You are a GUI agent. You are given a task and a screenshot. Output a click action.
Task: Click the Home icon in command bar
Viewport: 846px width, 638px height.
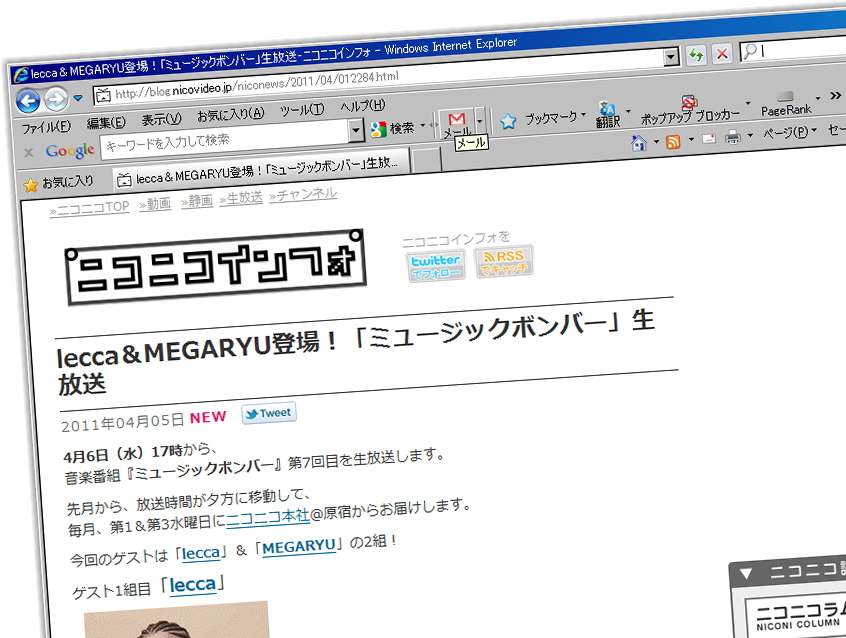coord(638,143)
